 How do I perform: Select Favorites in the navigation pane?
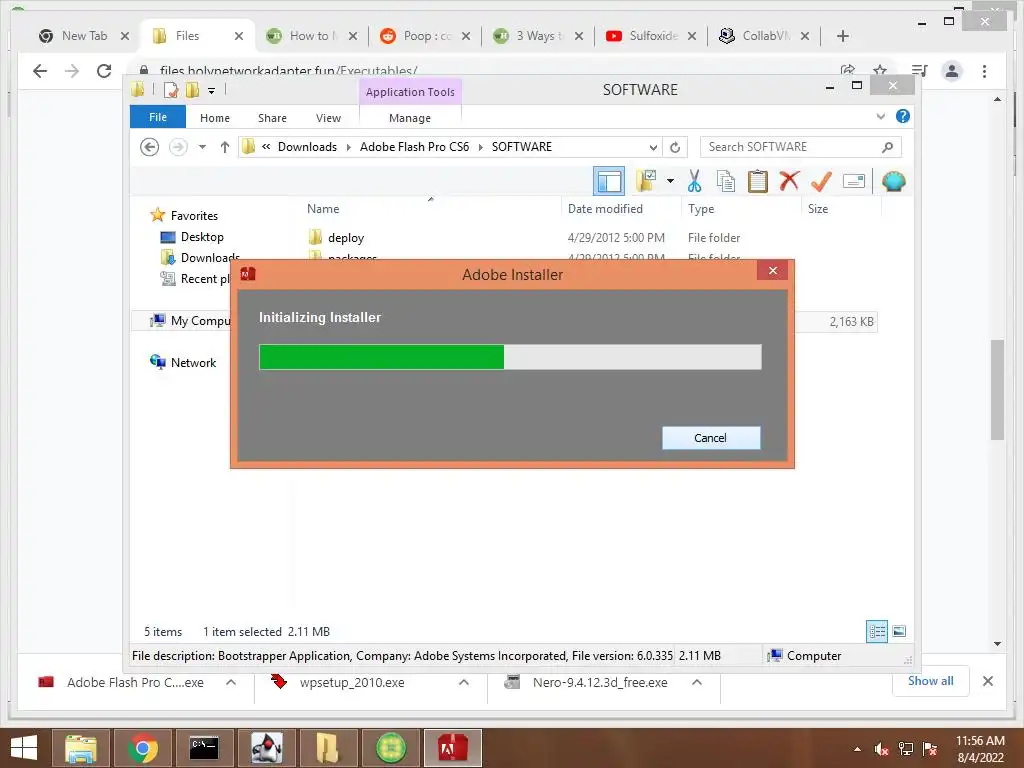[194, 216]
